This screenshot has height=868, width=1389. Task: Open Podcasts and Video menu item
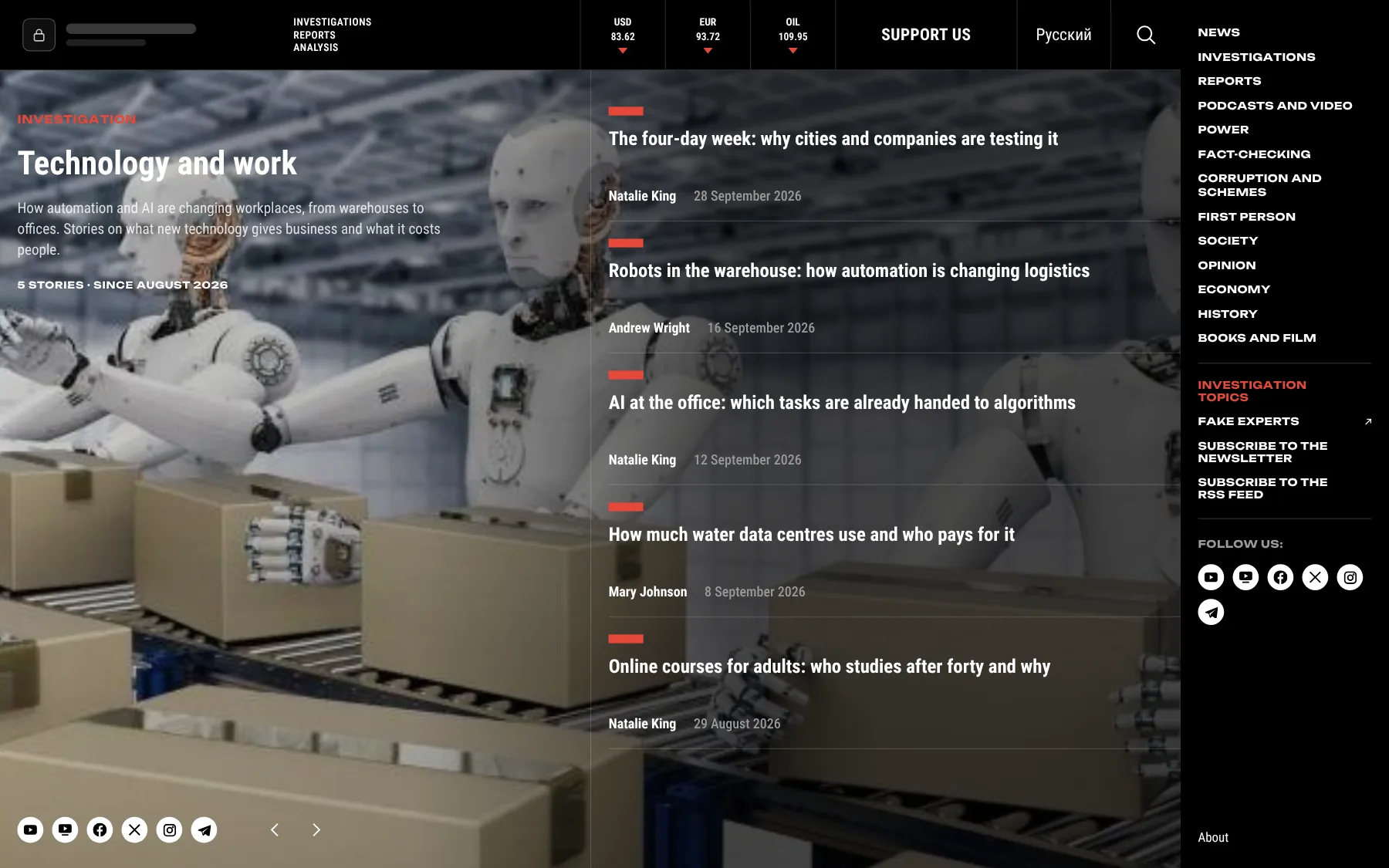[x=1275, y=106]
